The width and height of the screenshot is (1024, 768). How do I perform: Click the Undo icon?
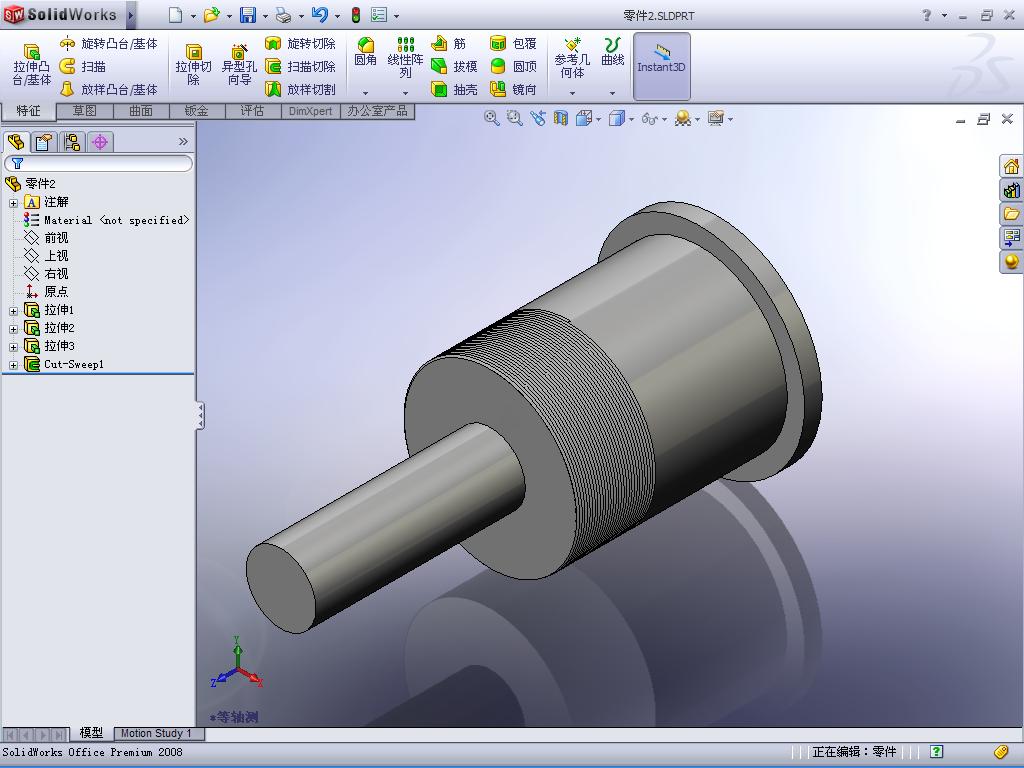319,15
